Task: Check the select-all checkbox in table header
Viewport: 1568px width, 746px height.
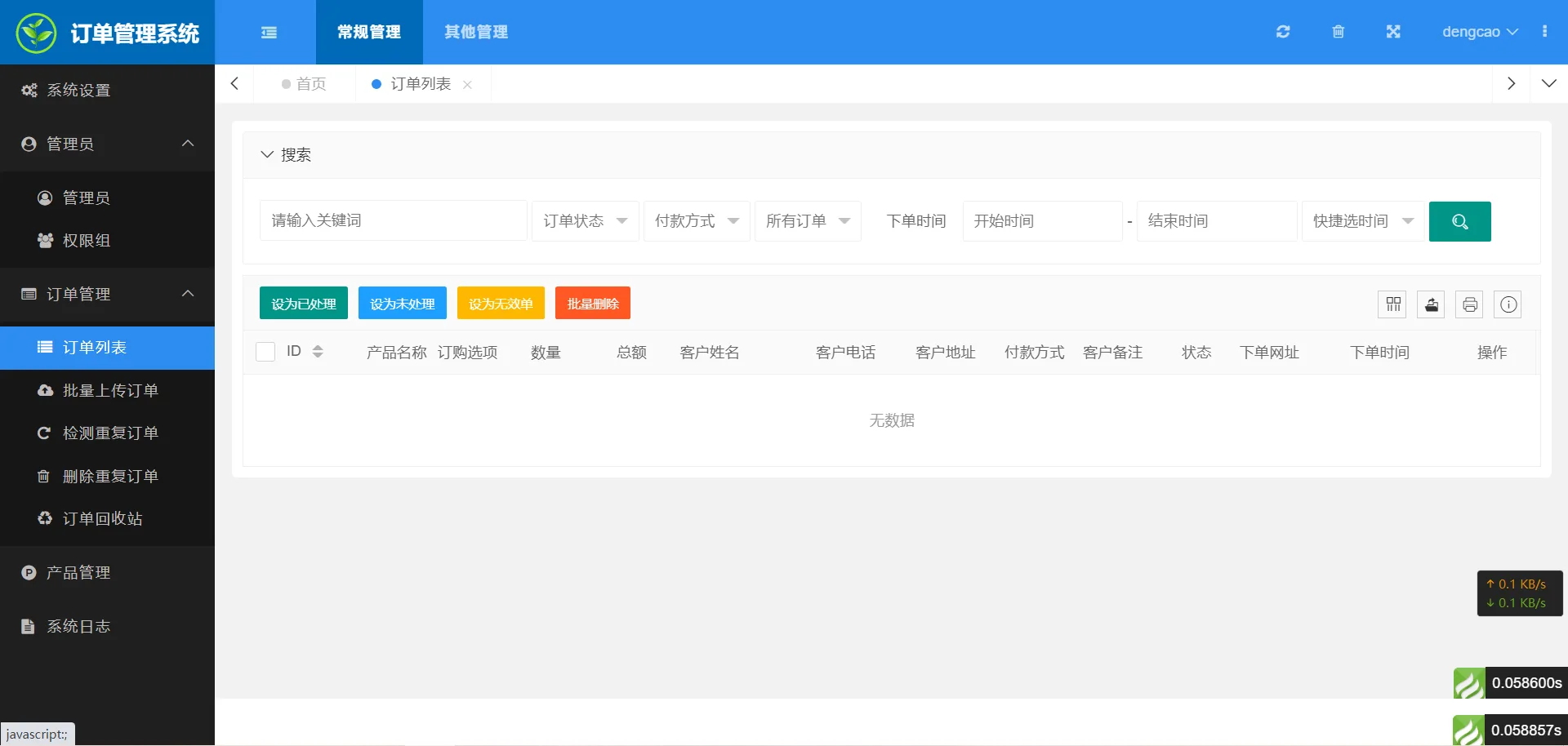Action: [265, 352]
